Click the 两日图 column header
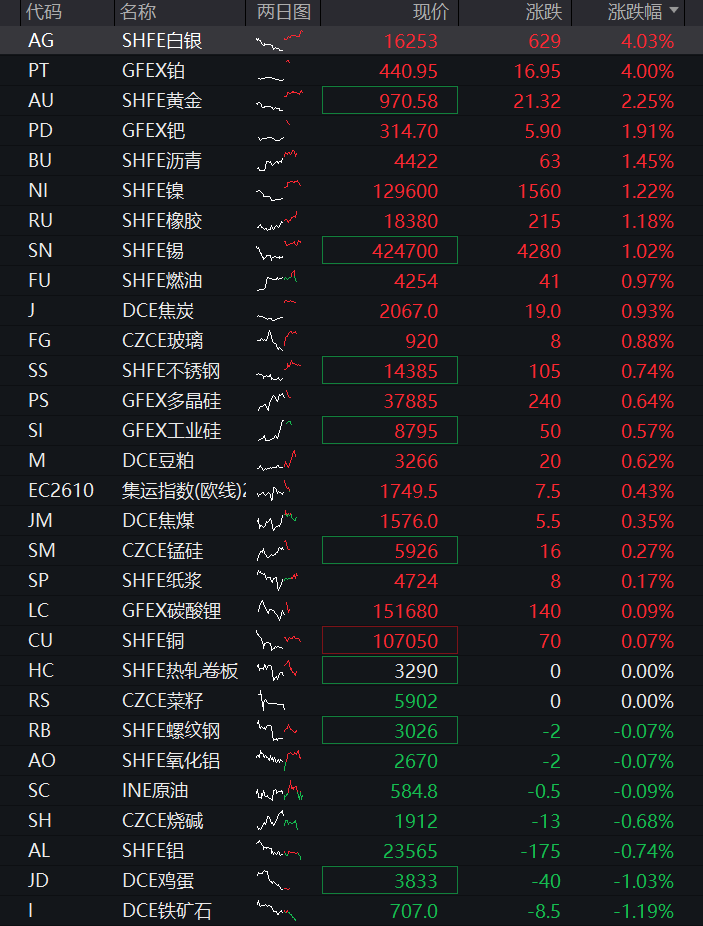The image size is (703, 926). [284, 12]
